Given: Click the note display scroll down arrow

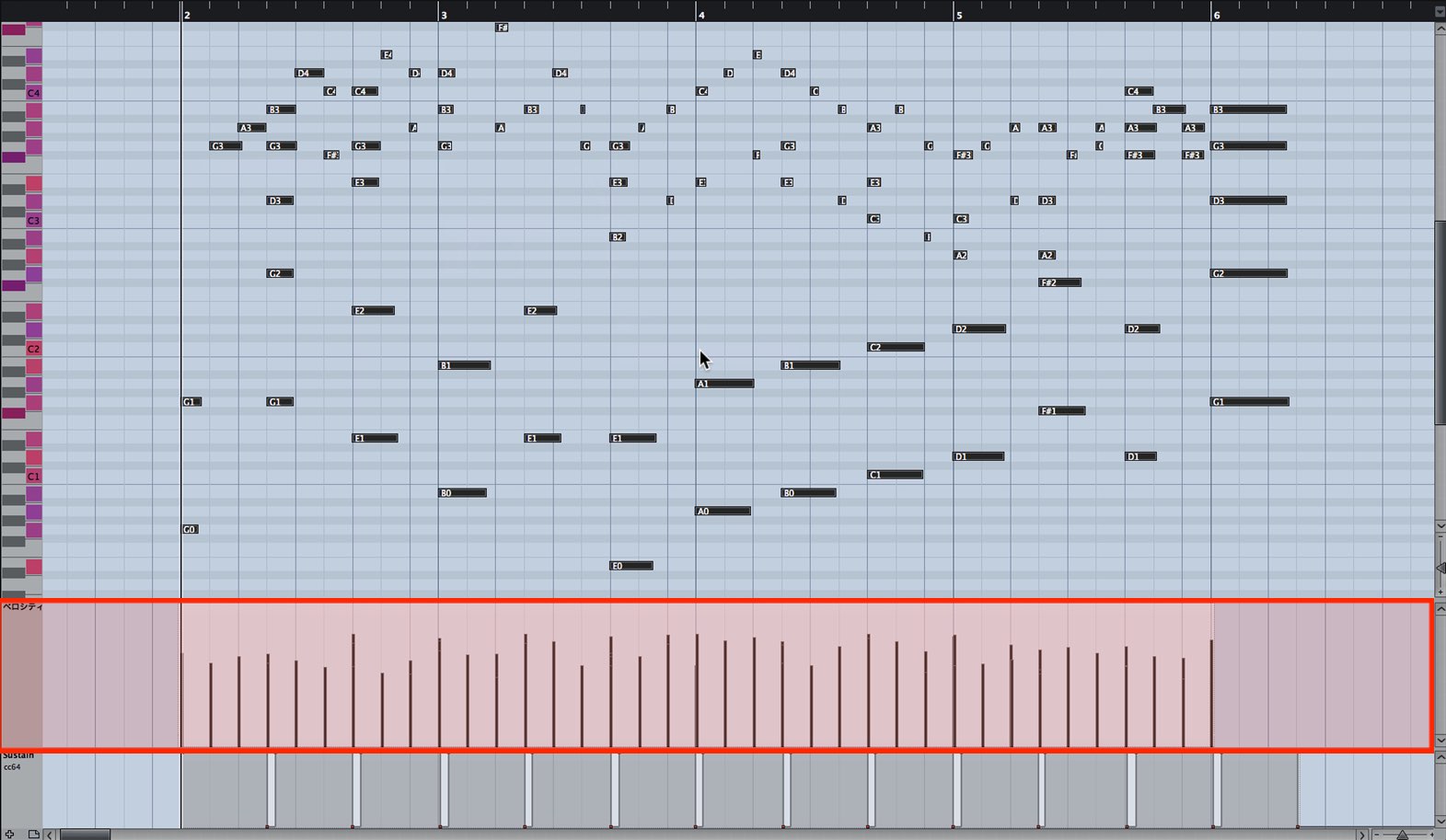Looking at the screenshot, I should 1440,525.
